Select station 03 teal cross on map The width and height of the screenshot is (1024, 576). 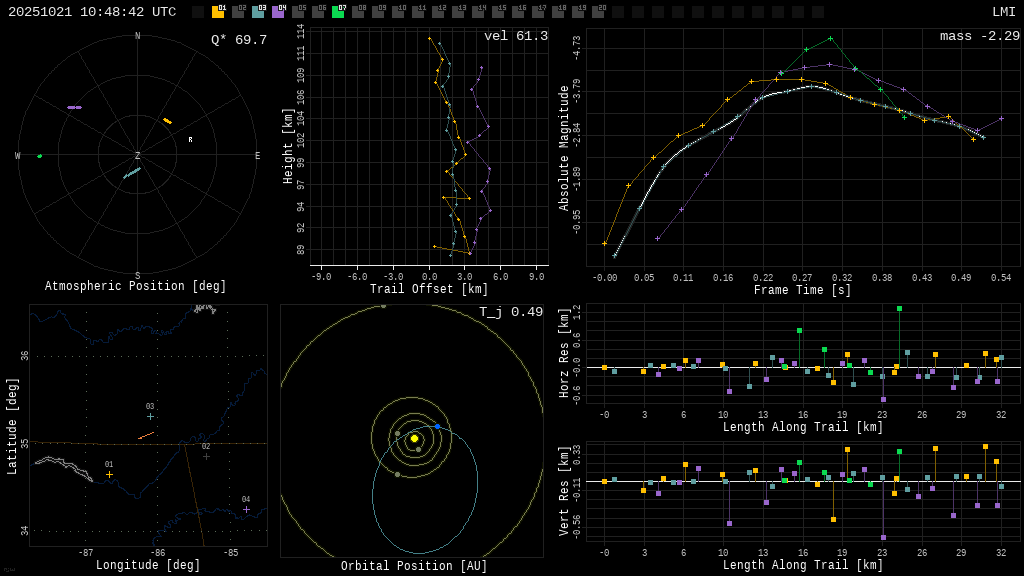[x=151, y=416]
